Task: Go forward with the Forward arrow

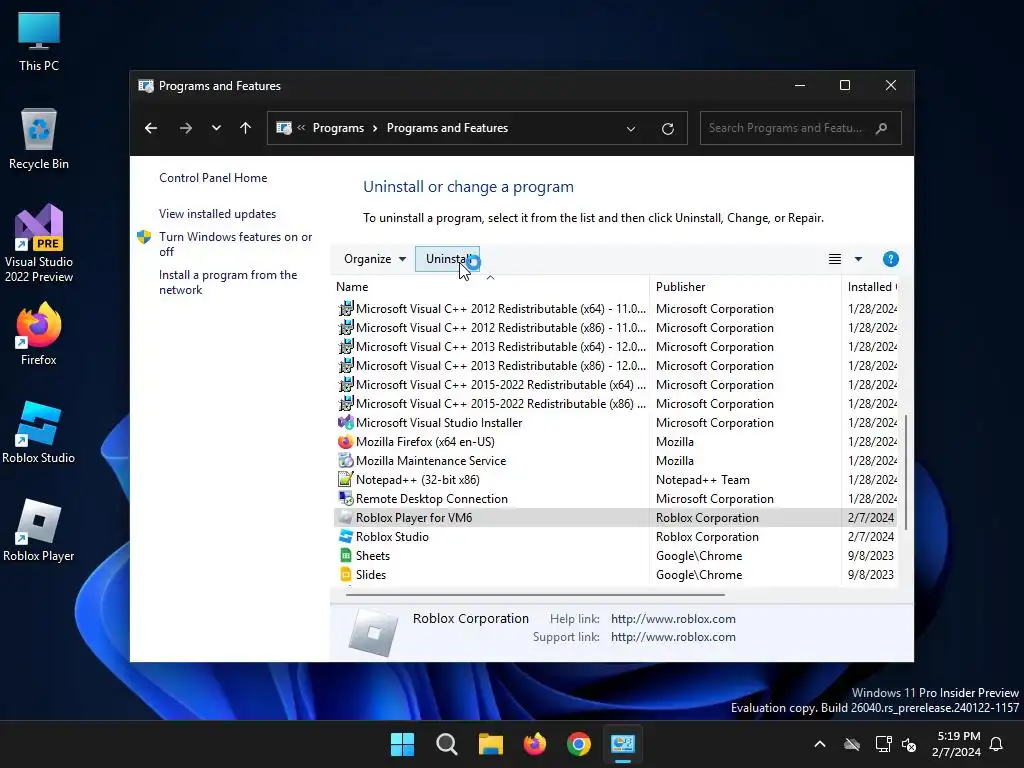Action: 185,128
